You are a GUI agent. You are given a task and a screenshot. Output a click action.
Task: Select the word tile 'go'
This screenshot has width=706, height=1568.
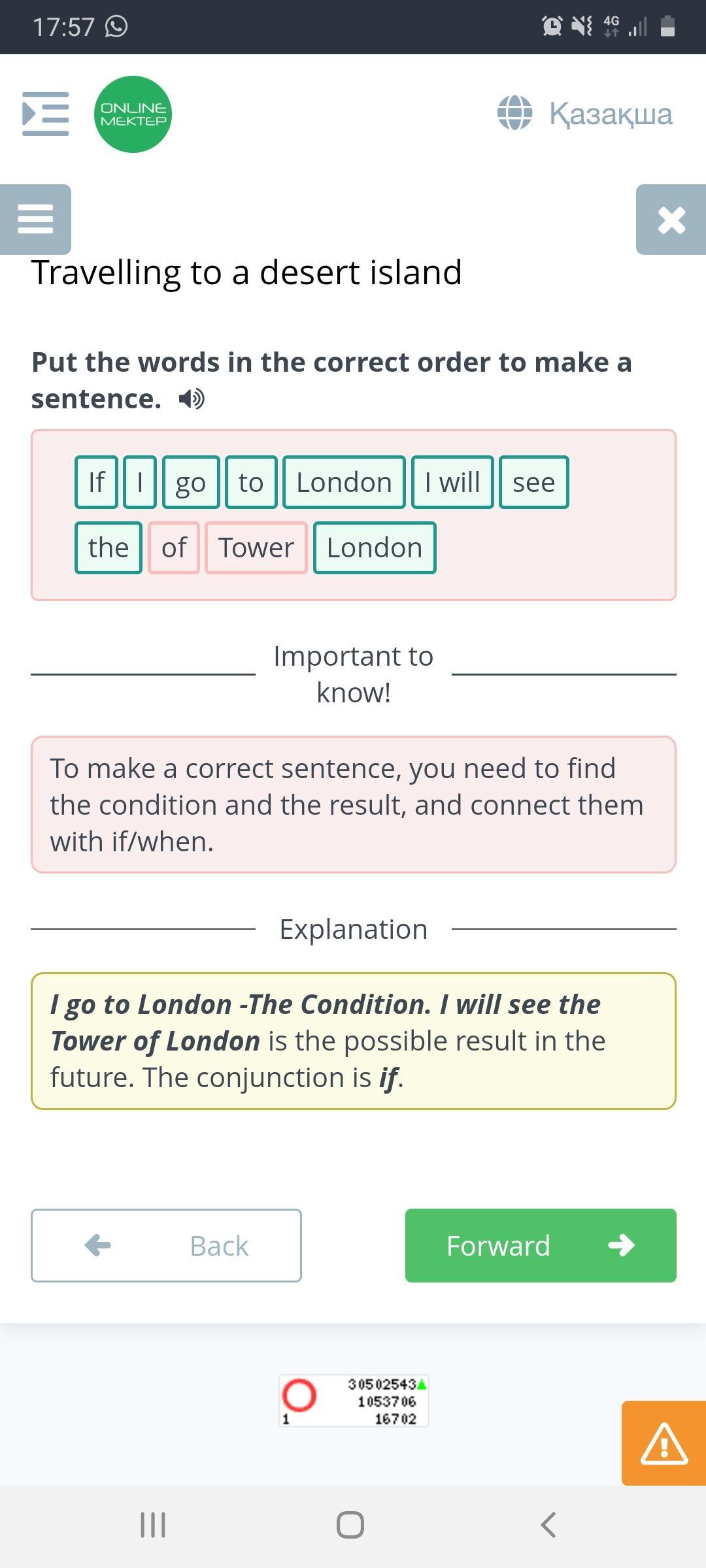point(191,482)
